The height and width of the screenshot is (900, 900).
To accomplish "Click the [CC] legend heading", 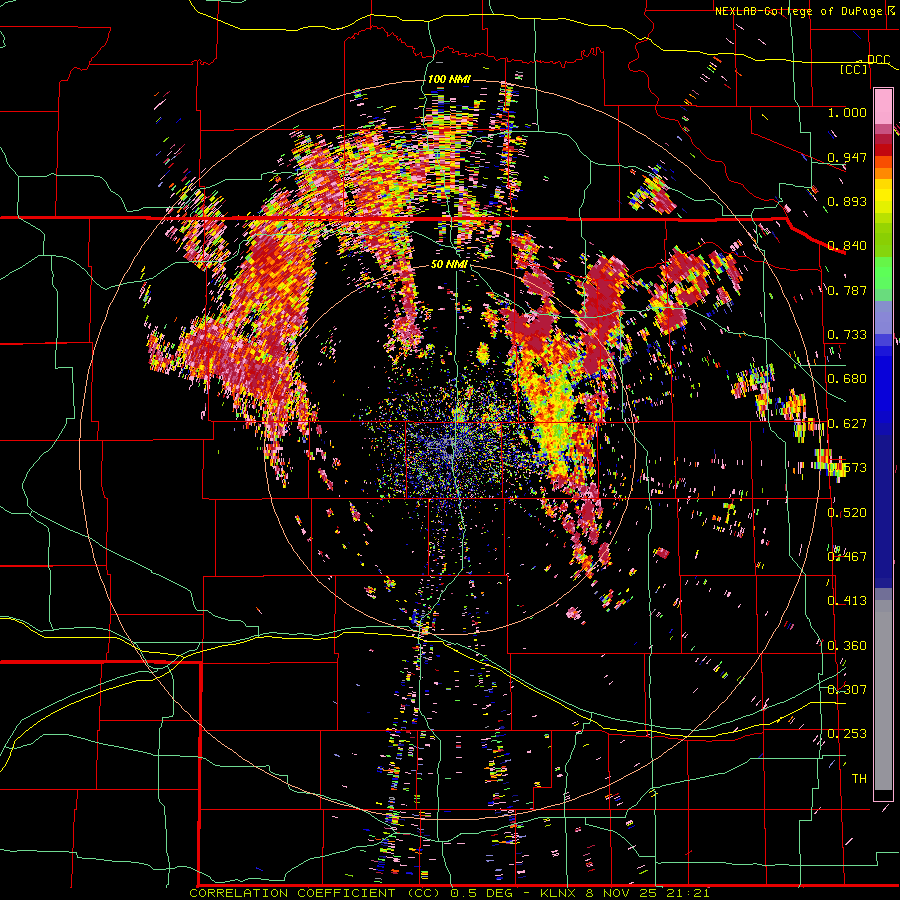I will pyautogui.click(x=854, y=69).
